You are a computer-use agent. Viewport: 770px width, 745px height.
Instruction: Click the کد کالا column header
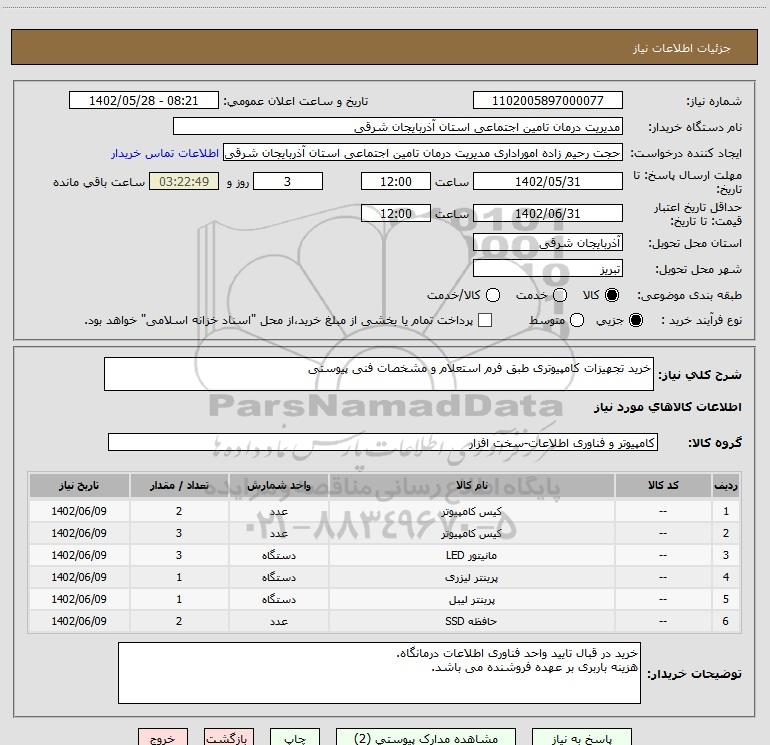point(663,485)
